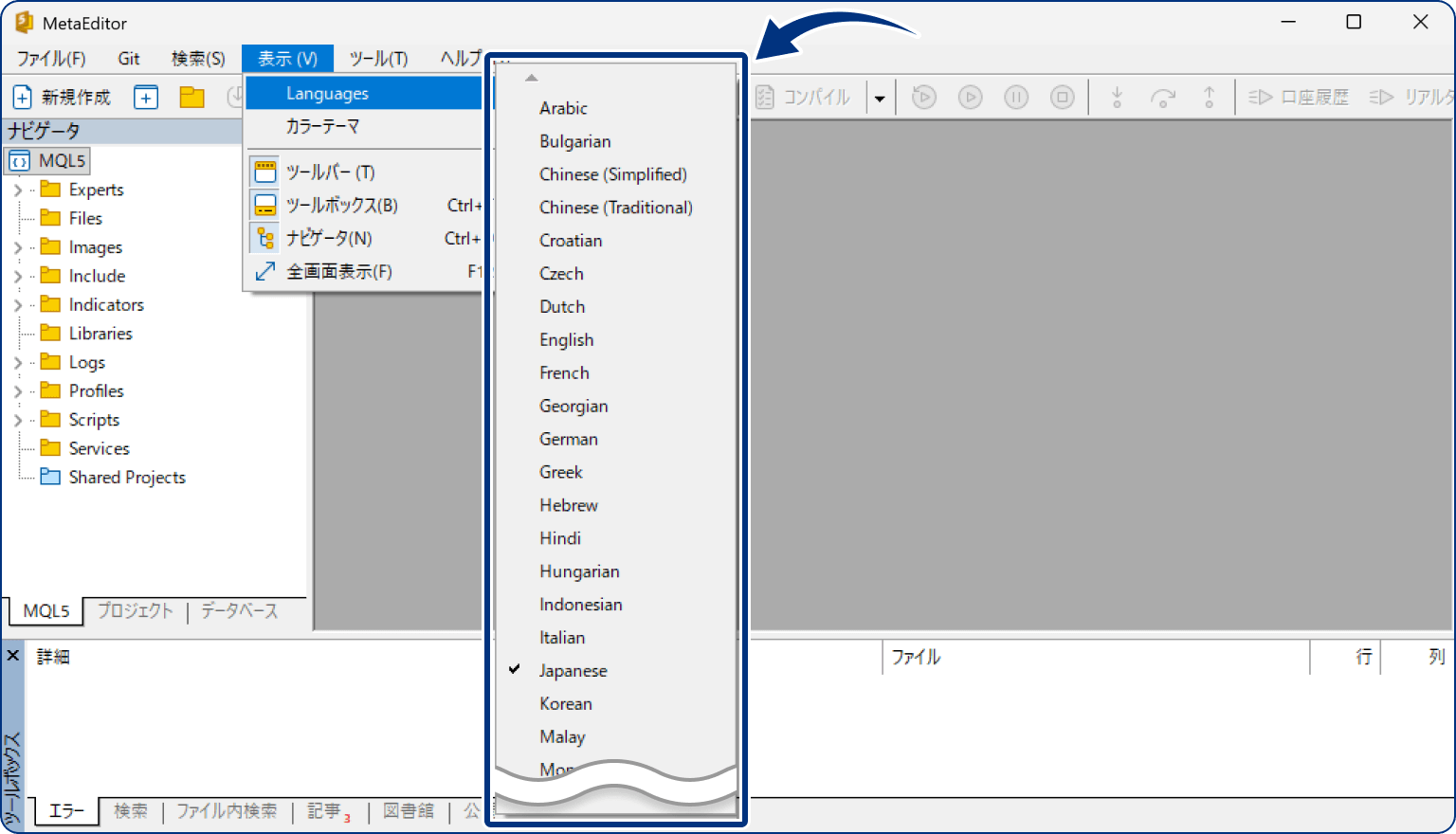Click the コンパイル compile button
Image resolution: width=1456 pixels, height=834 pixels.
point(805,98)
